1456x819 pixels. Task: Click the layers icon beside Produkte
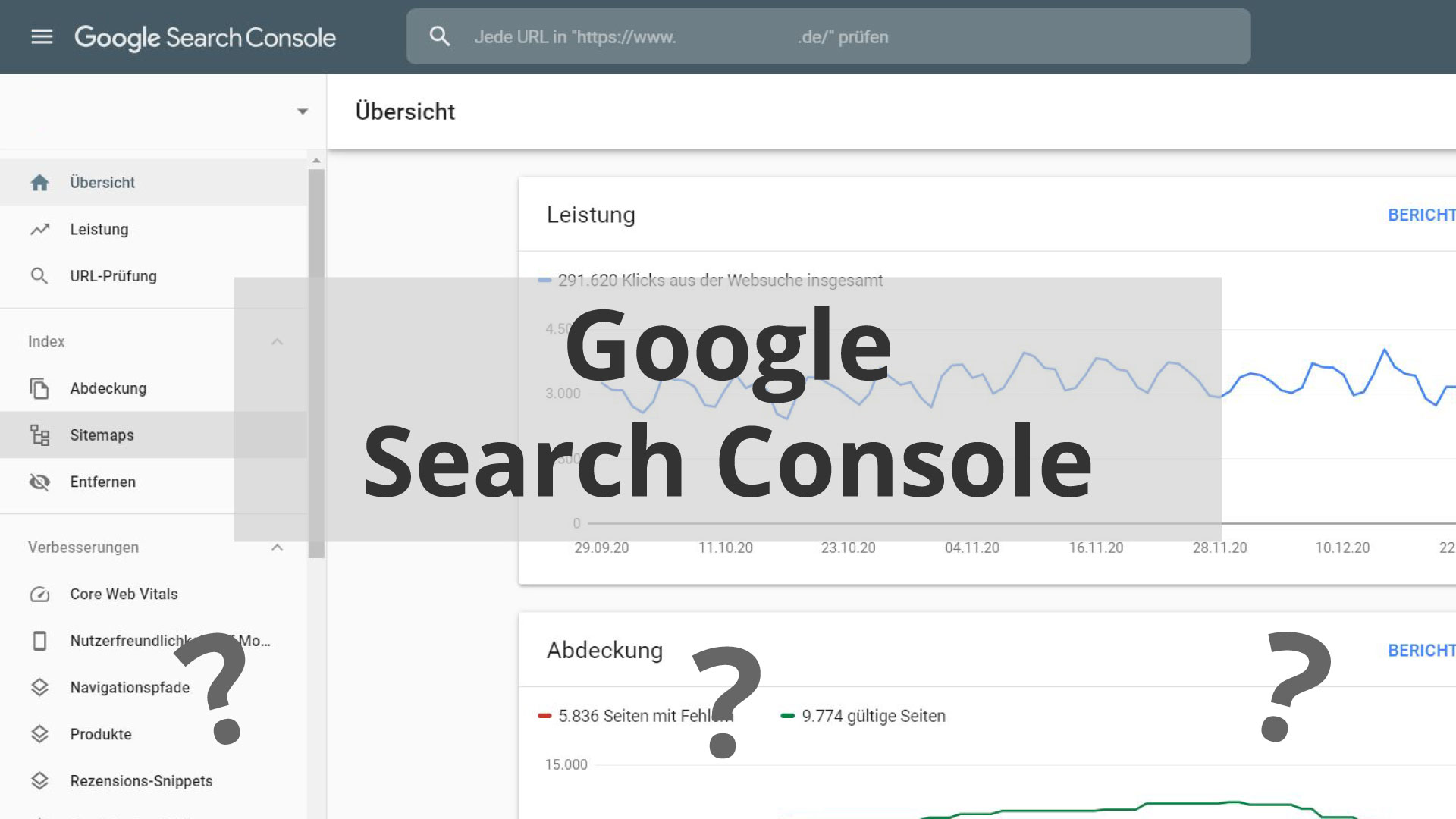click(x=39, y=734)
